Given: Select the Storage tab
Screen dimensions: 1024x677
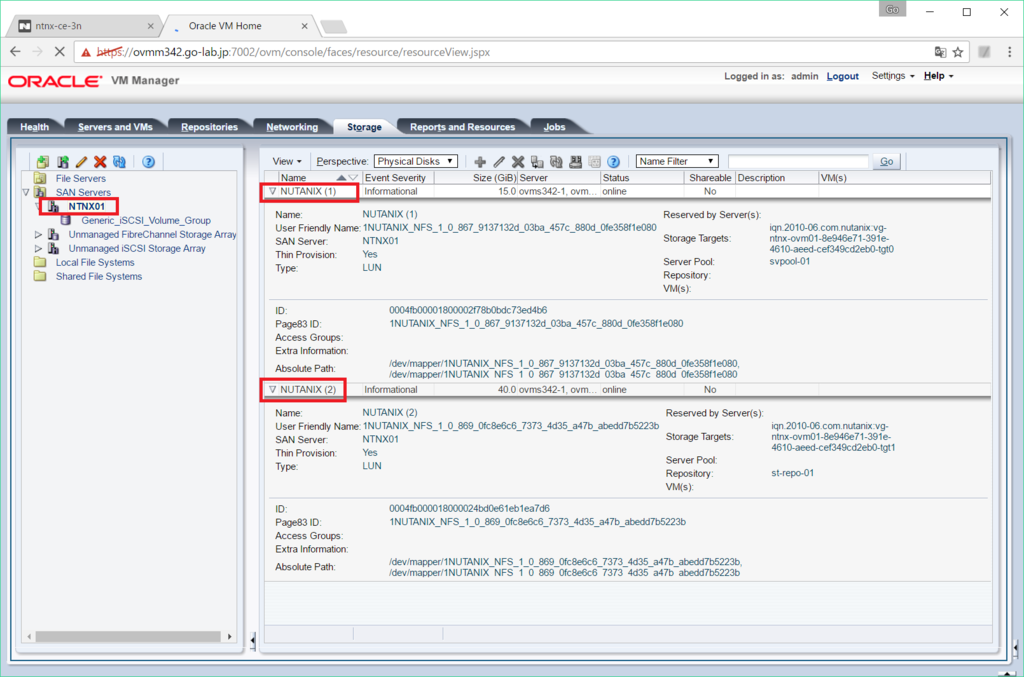Looking at the screenshot, I should click(364, 127).
